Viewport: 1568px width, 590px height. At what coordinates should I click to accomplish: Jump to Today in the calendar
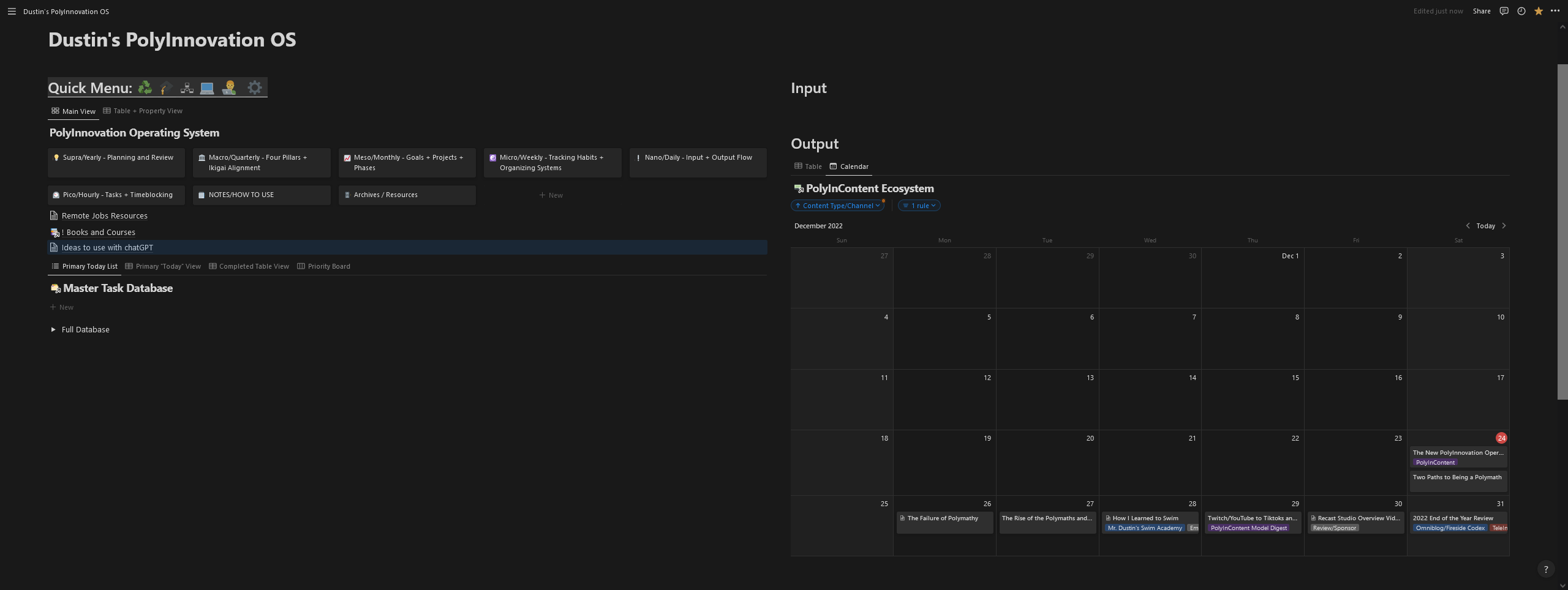1485,226
